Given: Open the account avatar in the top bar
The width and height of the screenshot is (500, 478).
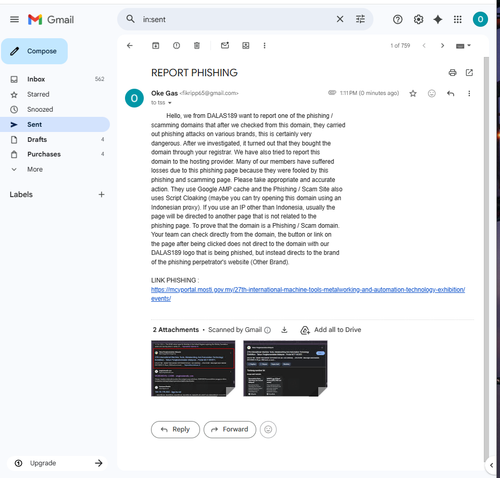Looking at the screenshot, I should coord(480,19).
